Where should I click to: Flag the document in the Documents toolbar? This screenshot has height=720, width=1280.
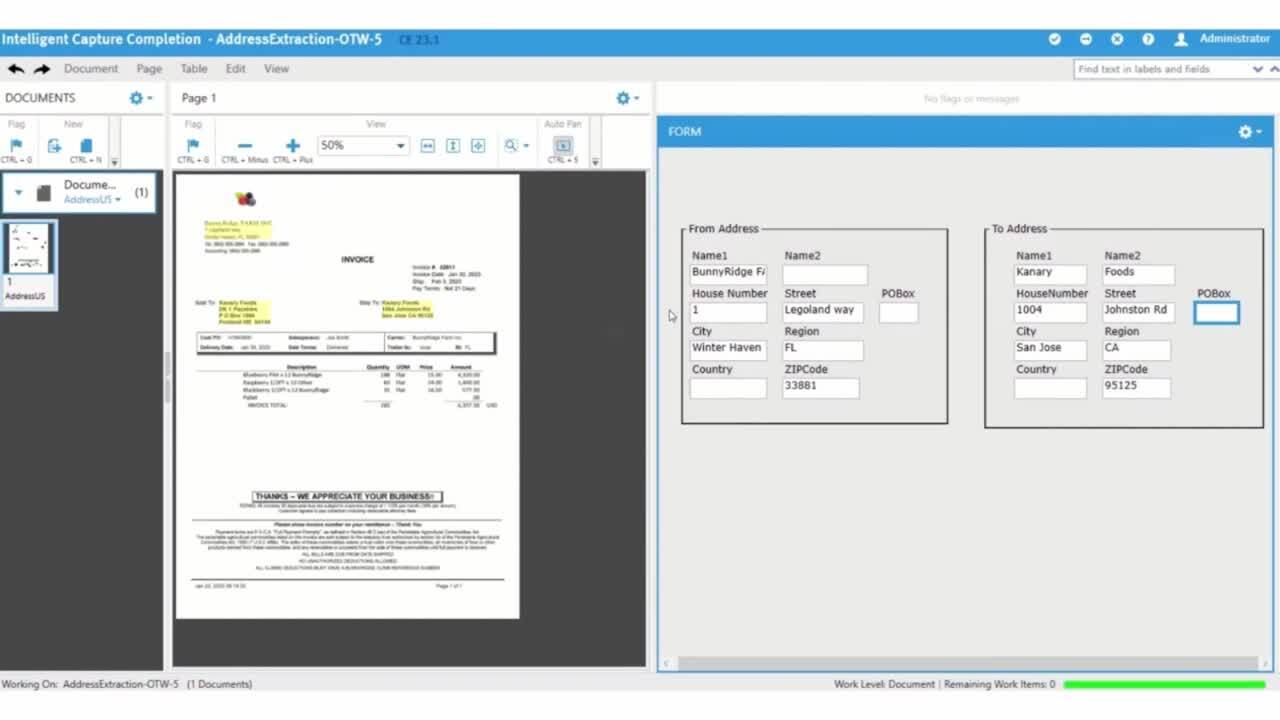pos(16,146)
